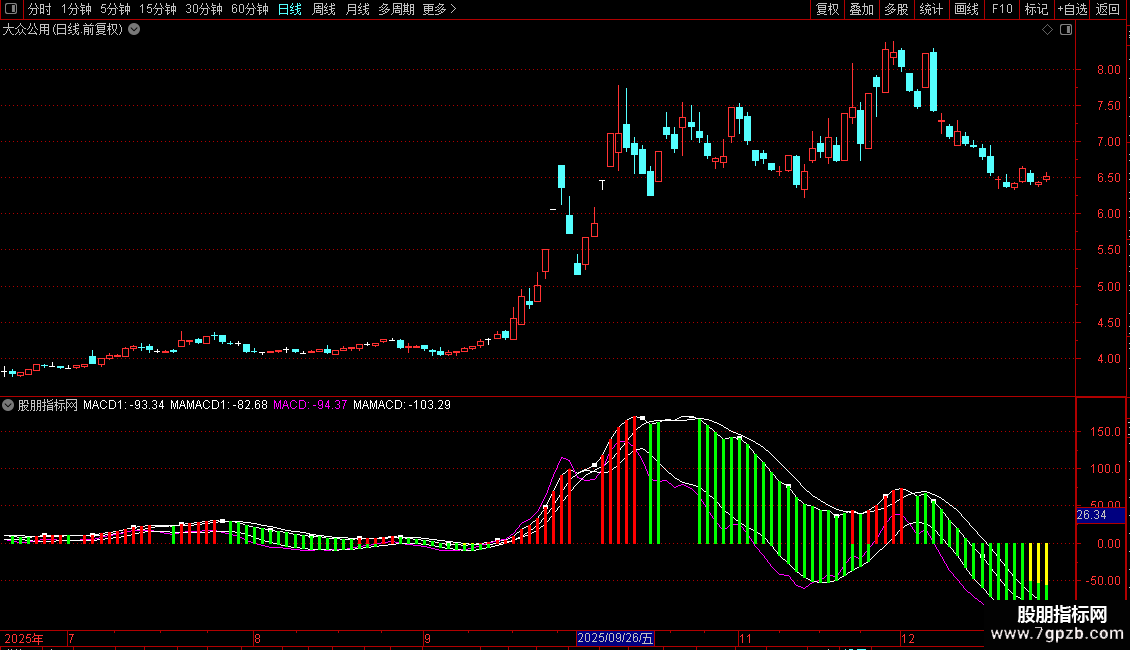Click the highlighted 2025/09/26/五 date marker
The width and height of the screenshot is (1130, 650).
pos(615,638)
